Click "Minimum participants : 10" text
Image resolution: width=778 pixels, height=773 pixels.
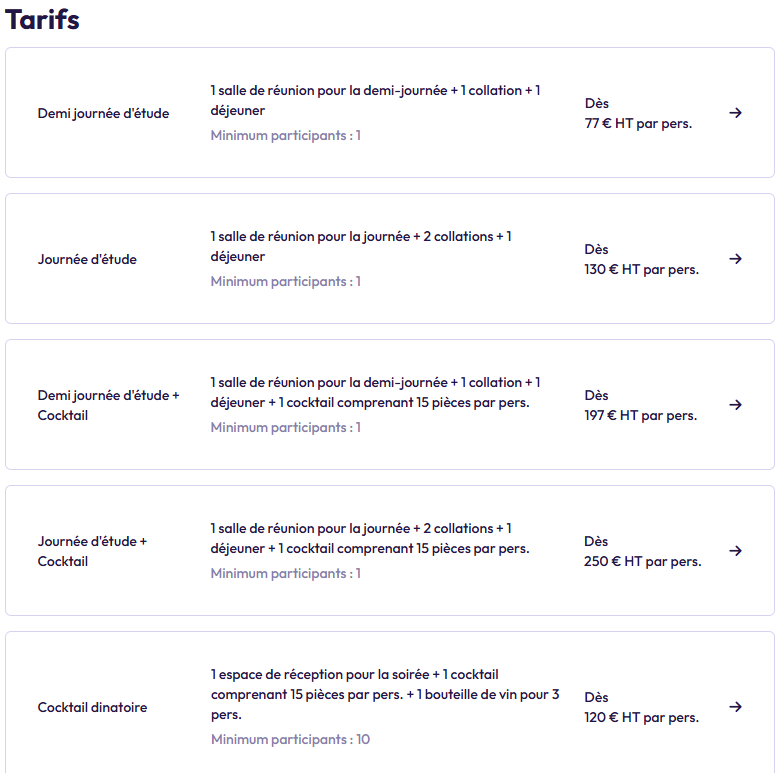click(290, 740)
